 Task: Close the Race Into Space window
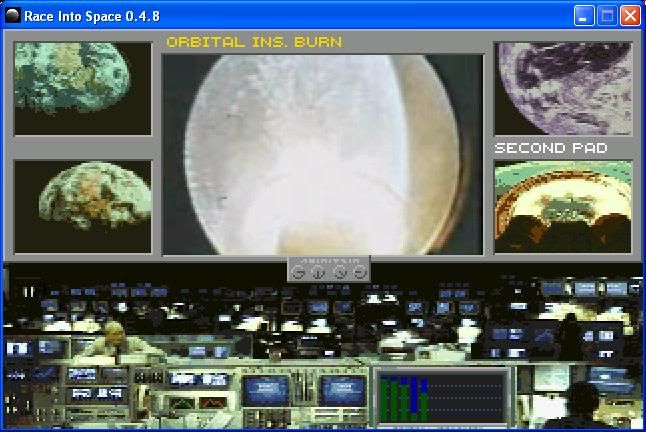630,16
